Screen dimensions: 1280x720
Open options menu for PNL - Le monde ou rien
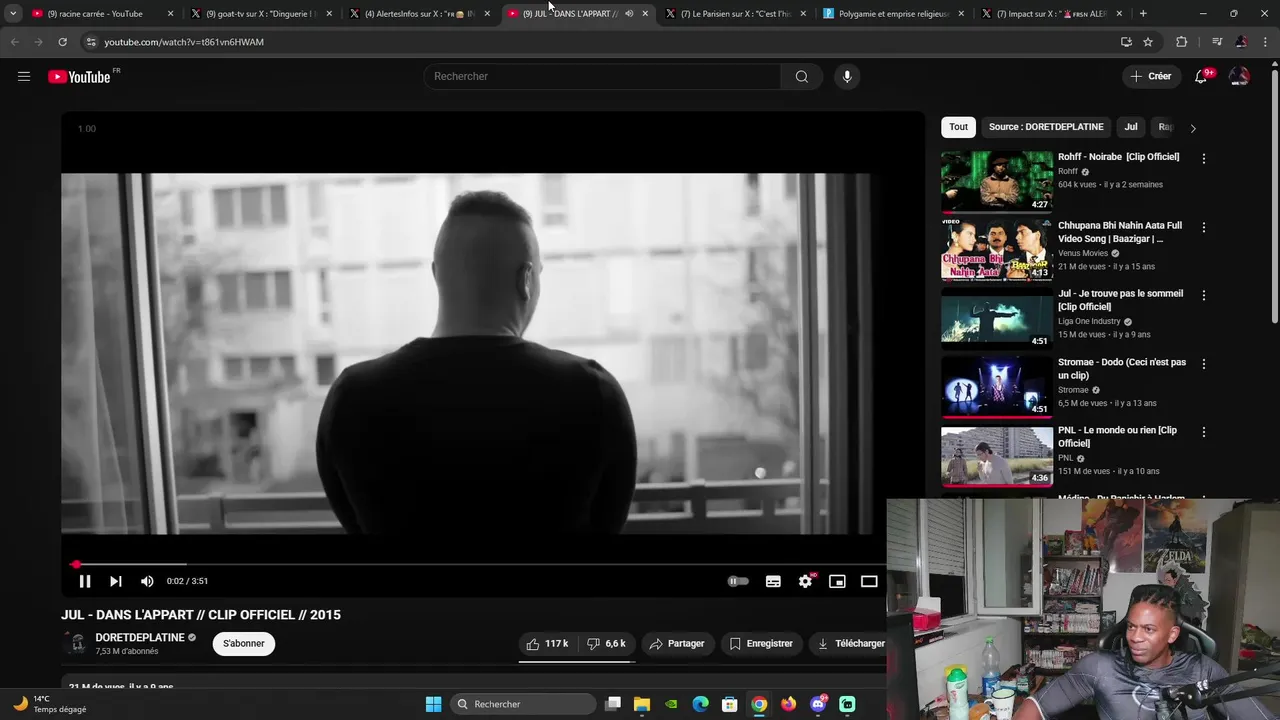click(1203, 432)
